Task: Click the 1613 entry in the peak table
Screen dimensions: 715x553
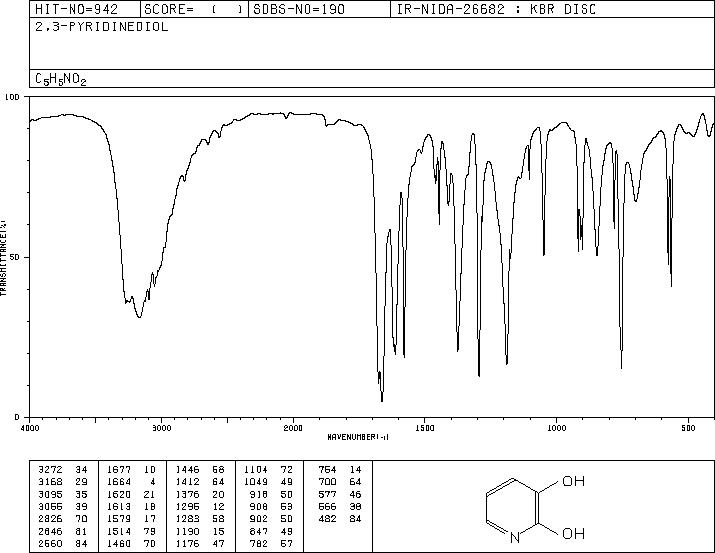Action: click(119, 506)
